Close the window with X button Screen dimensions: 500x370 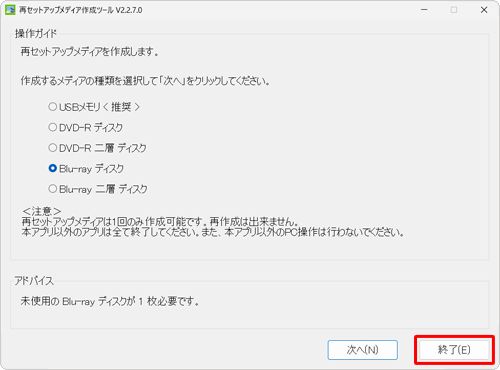click(484, 10)
